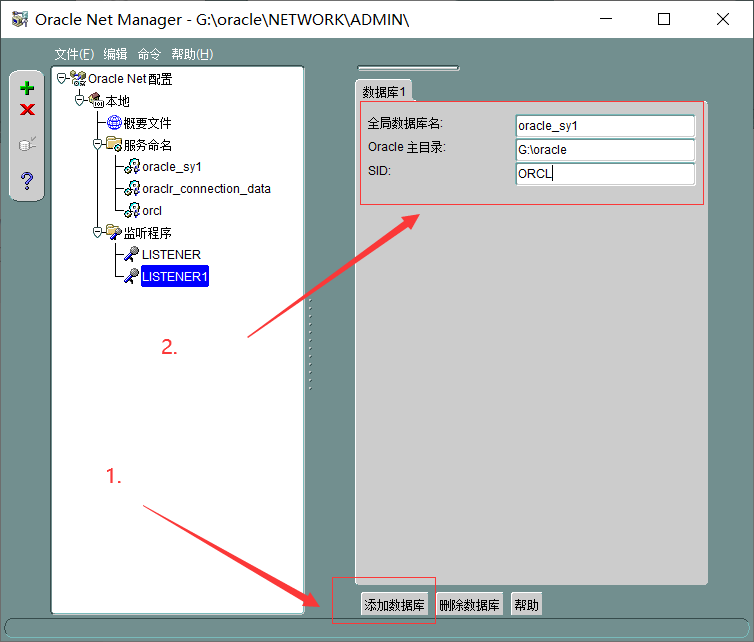
Task: Click the SID input field
Action: click(605, 174)
